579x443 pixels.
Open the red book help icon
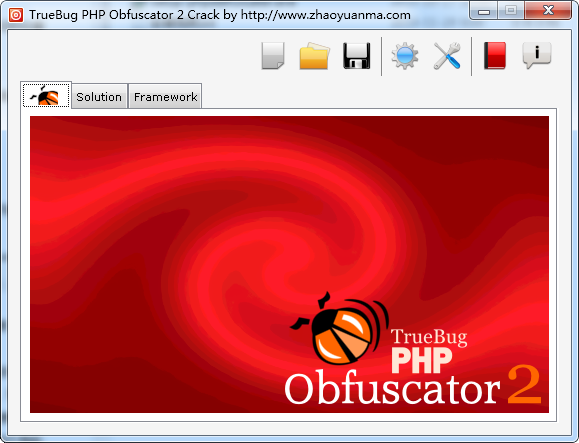click(495, 56)
